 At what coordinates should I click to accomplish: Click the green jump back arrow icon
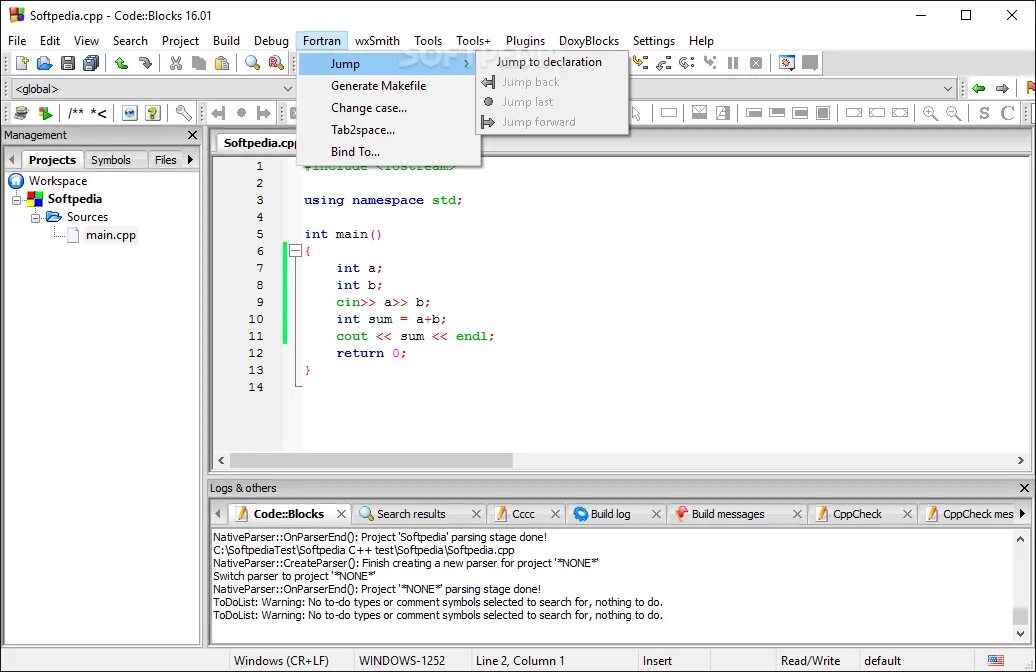(x=979, y=88)
